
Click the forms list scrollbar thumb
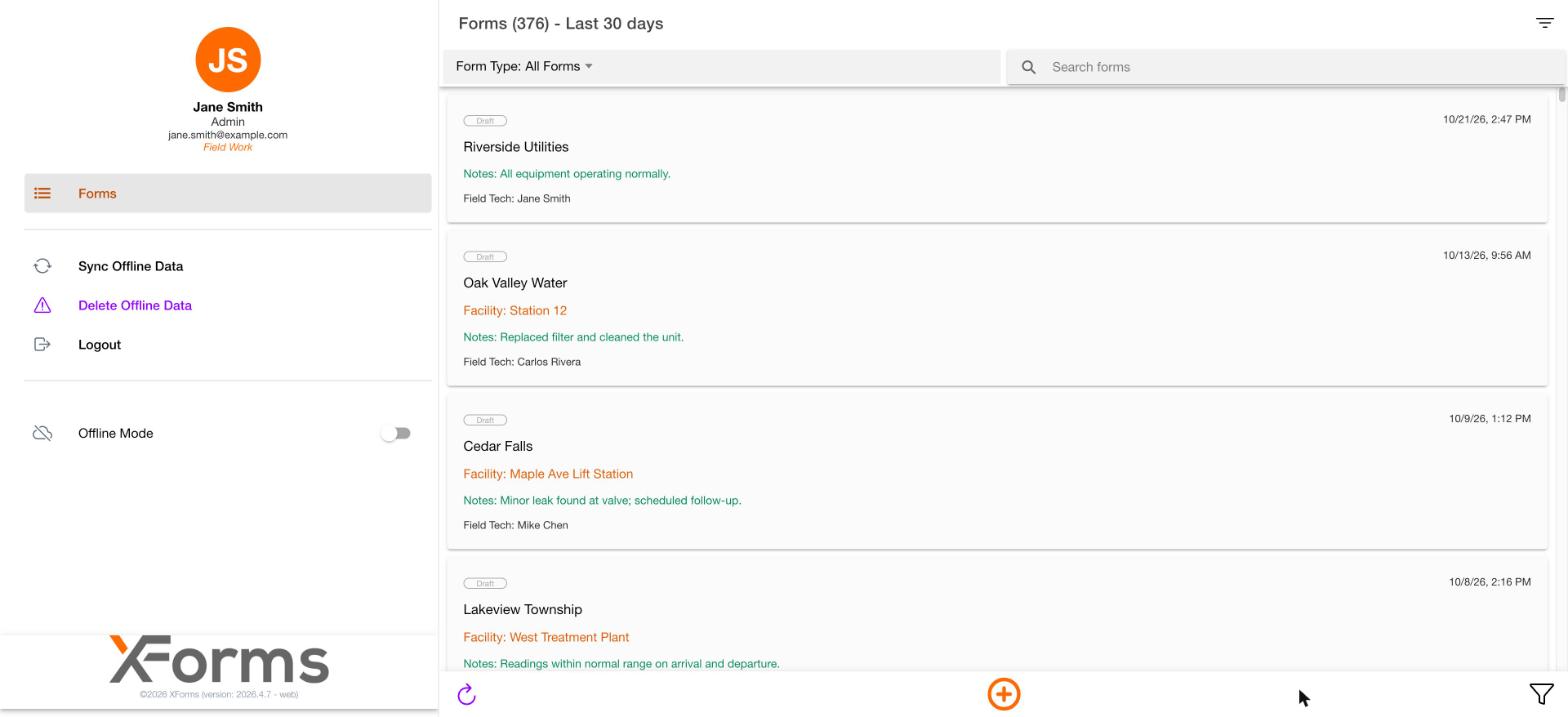[x=1561, y=94]
